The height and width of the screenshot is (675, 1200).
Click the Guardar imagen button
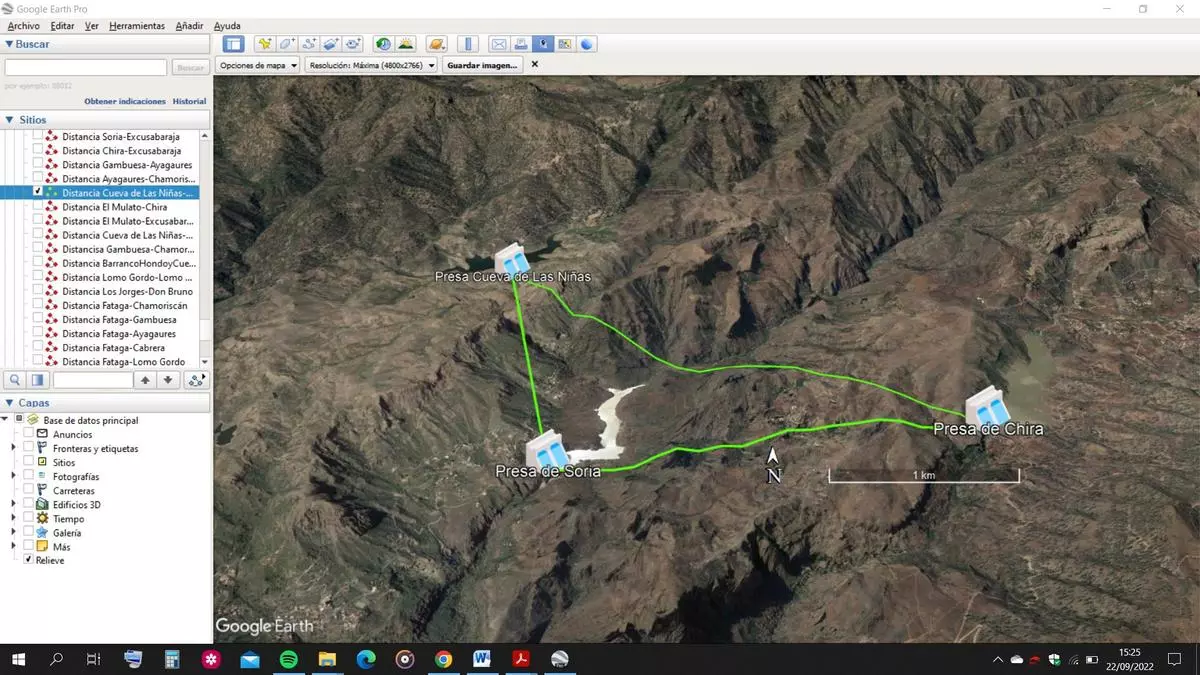(x=483, y=65)
